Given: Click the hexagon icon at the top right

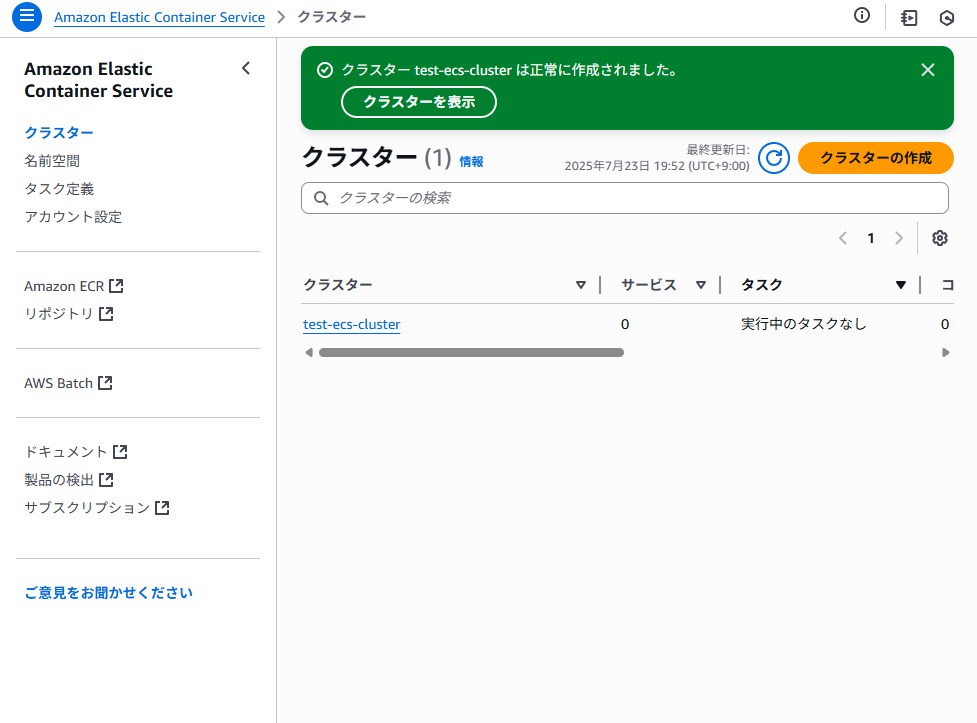Looking at the screenshot, I should 946,17.
